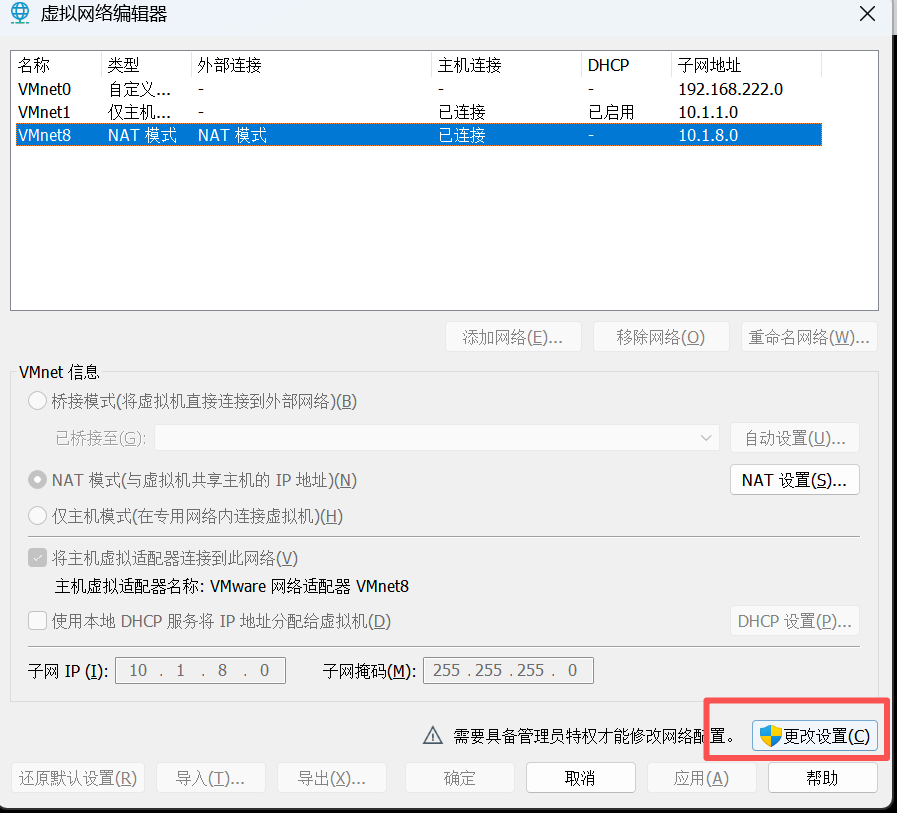
Task: Click the 子网 IP input field
Action: (x=200, y=671)
